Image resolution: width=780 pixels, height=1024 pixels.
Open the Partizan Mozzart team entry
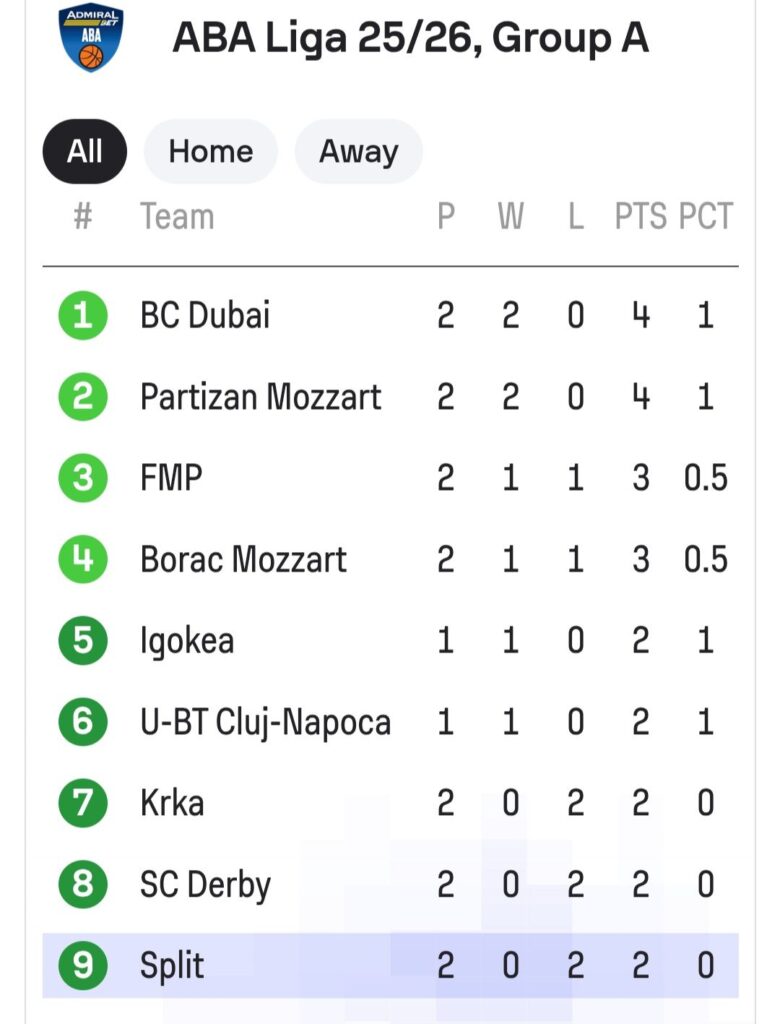coord(260,397)
